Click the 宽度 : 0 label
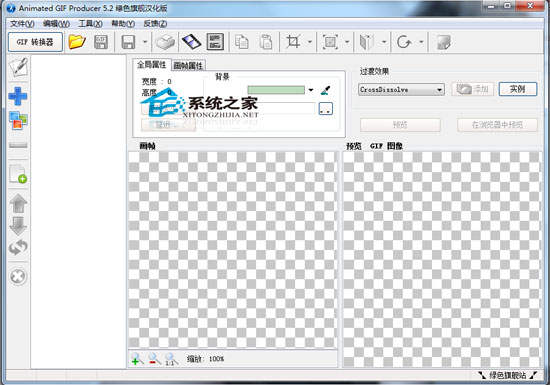Screen dimensions: 550x385 (156, 82)
